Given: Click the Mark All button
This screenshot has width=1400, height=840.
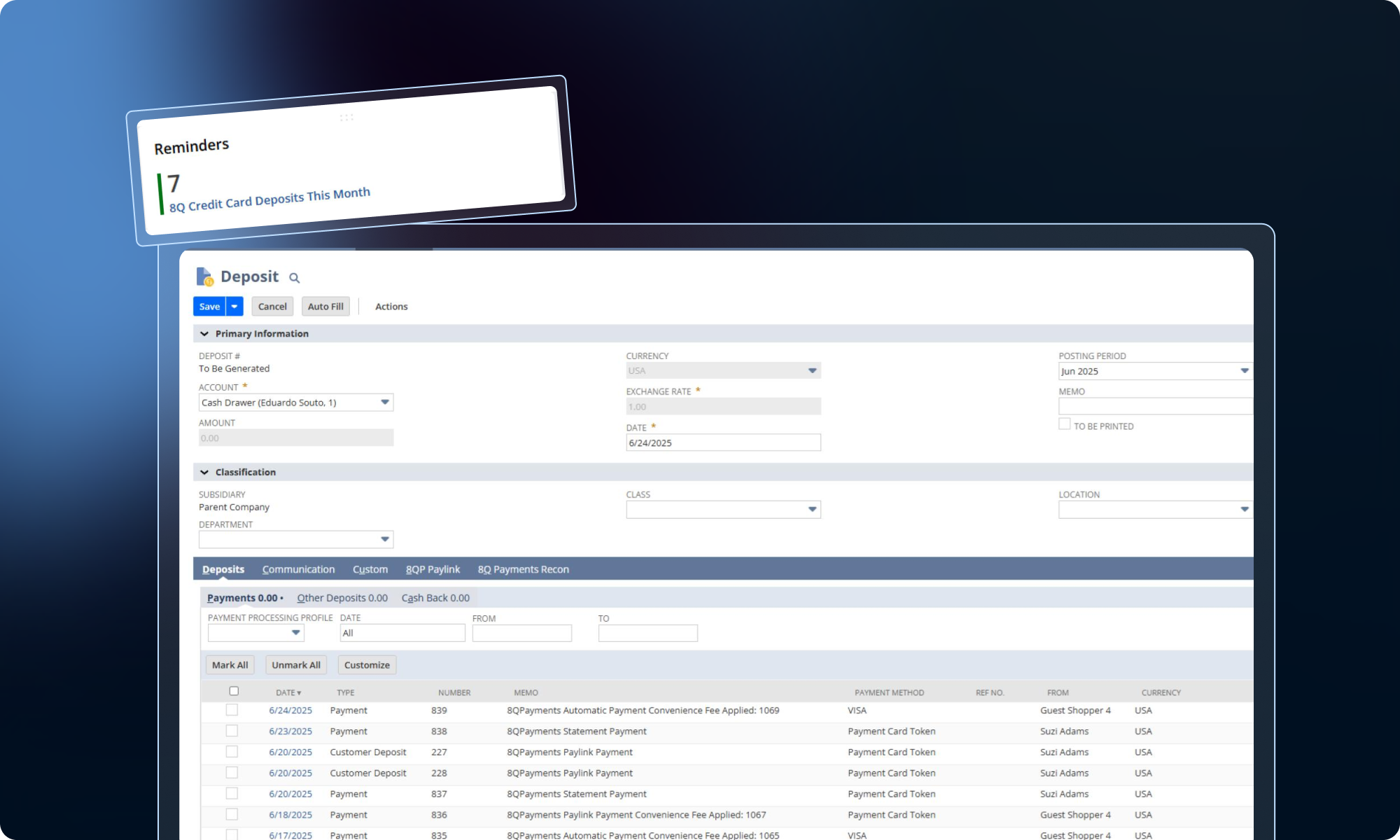Looking at the screenshot, I should 230,665.
